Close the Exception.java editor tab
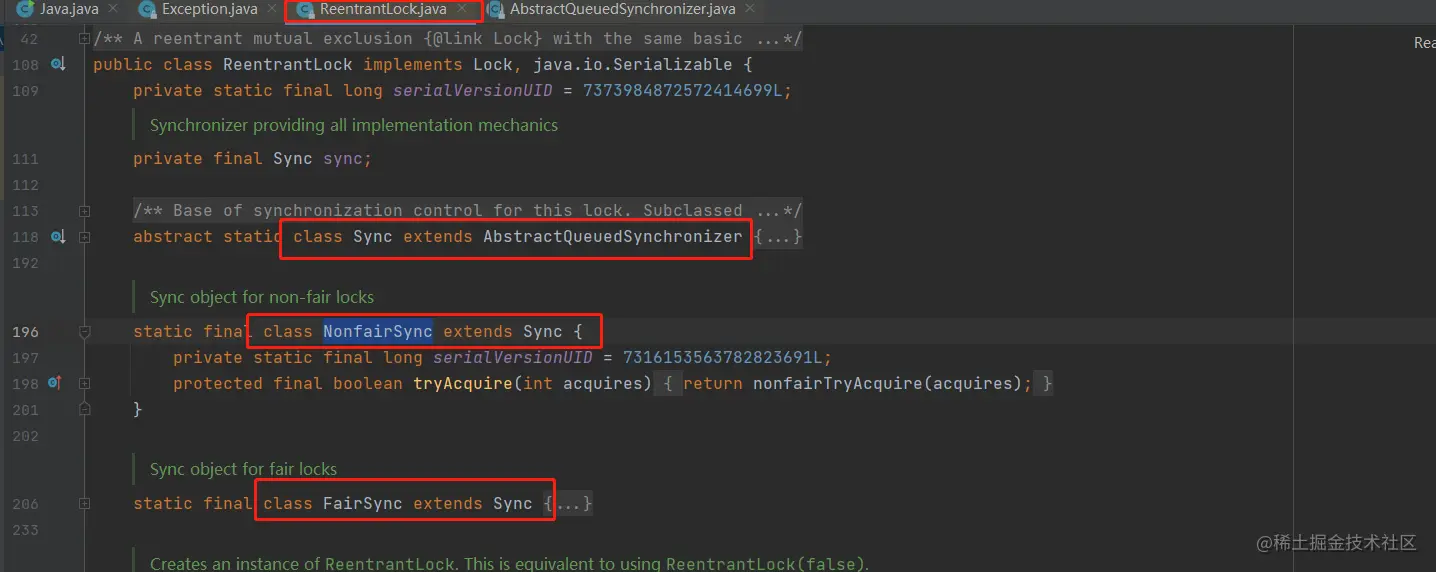Image resolution: width=1436 pixels, height=572 pixels. [272, 9]
